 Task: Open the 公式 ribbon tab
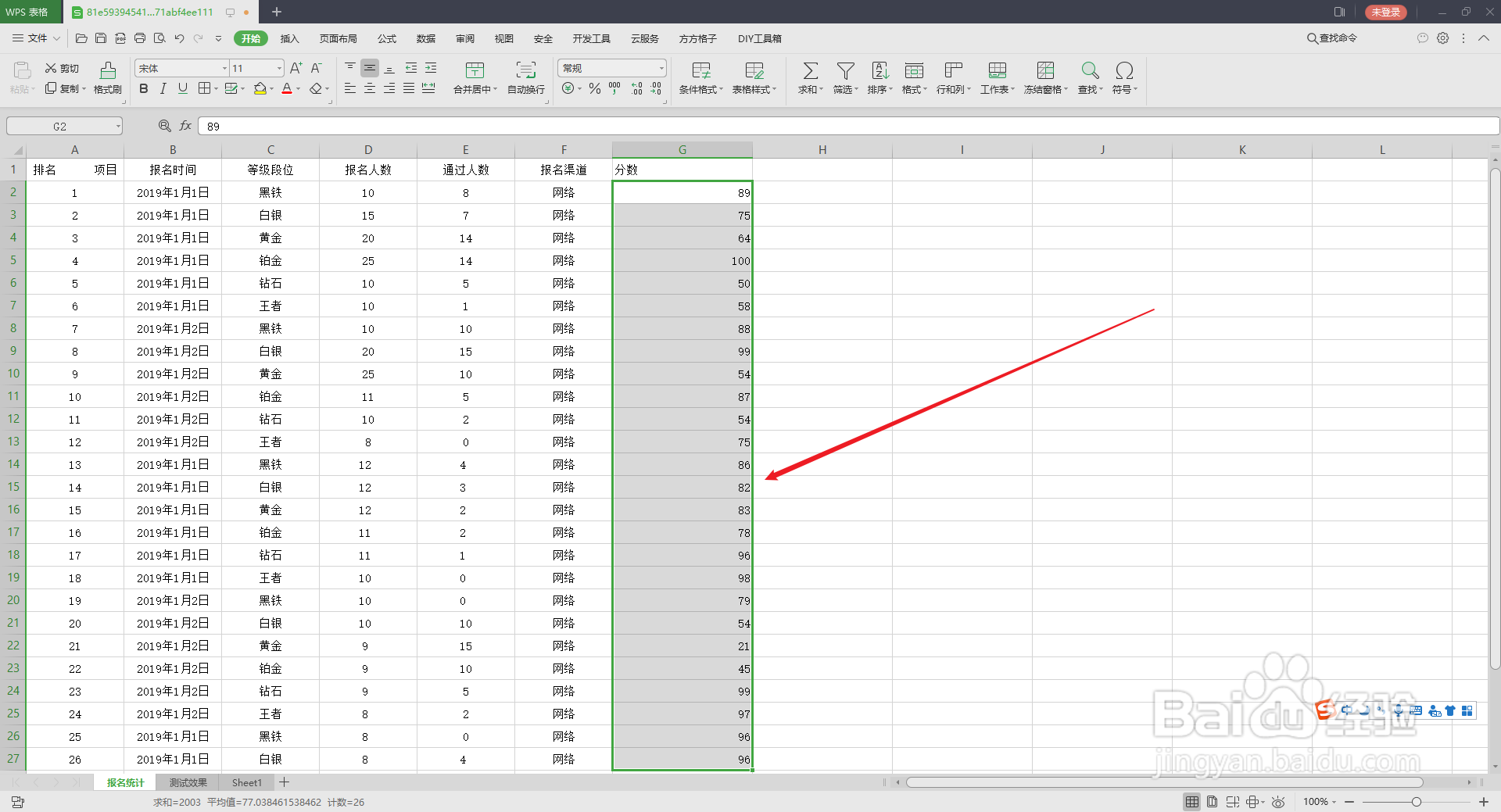coord(387,38)
